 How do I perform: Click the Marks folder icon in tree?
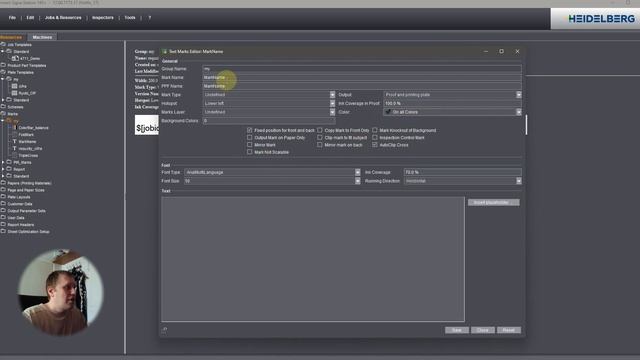click(x=3, y=114)
